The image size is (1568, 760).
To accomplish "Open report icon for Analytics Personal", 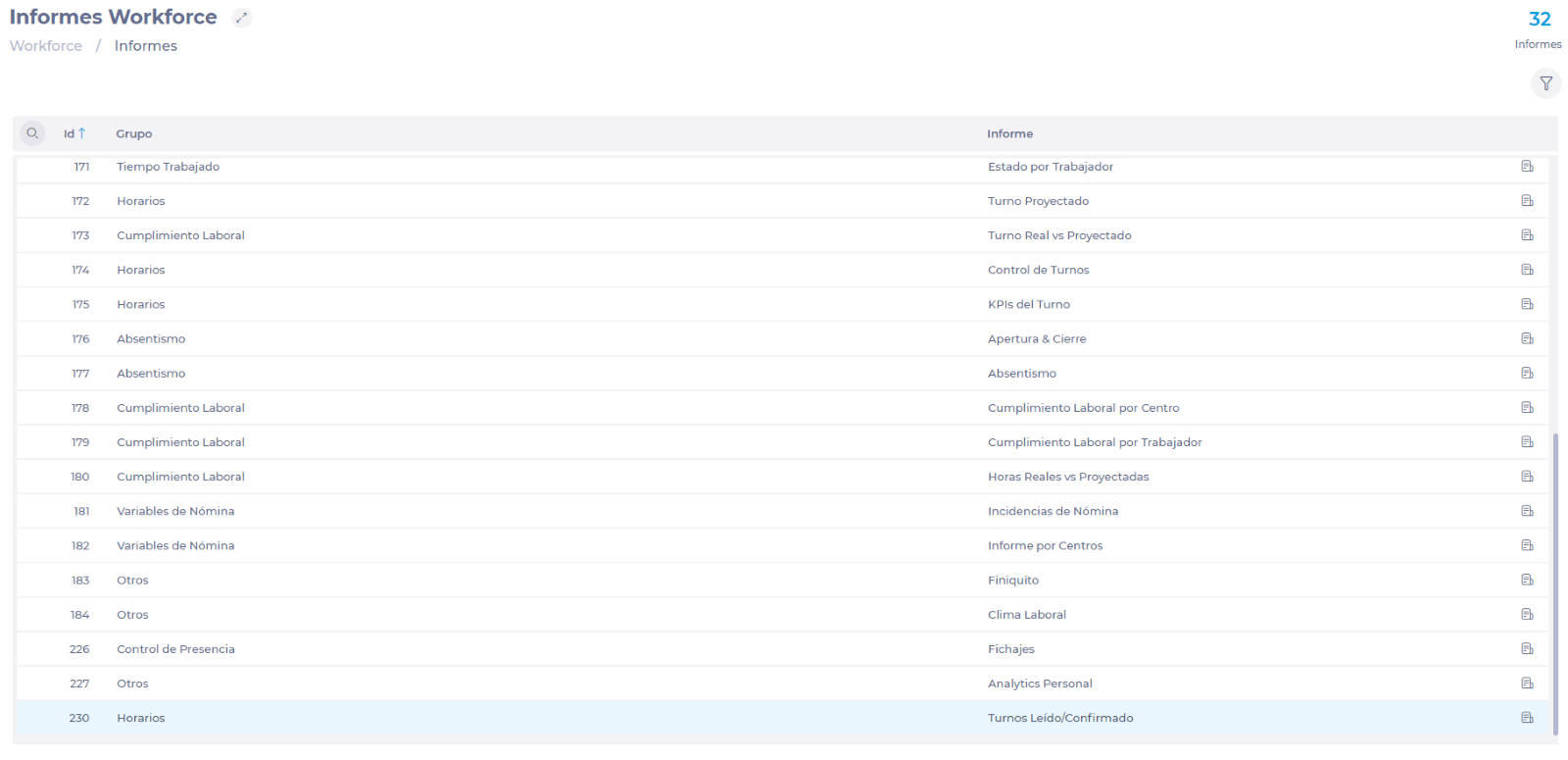I will coord(1527,684).
